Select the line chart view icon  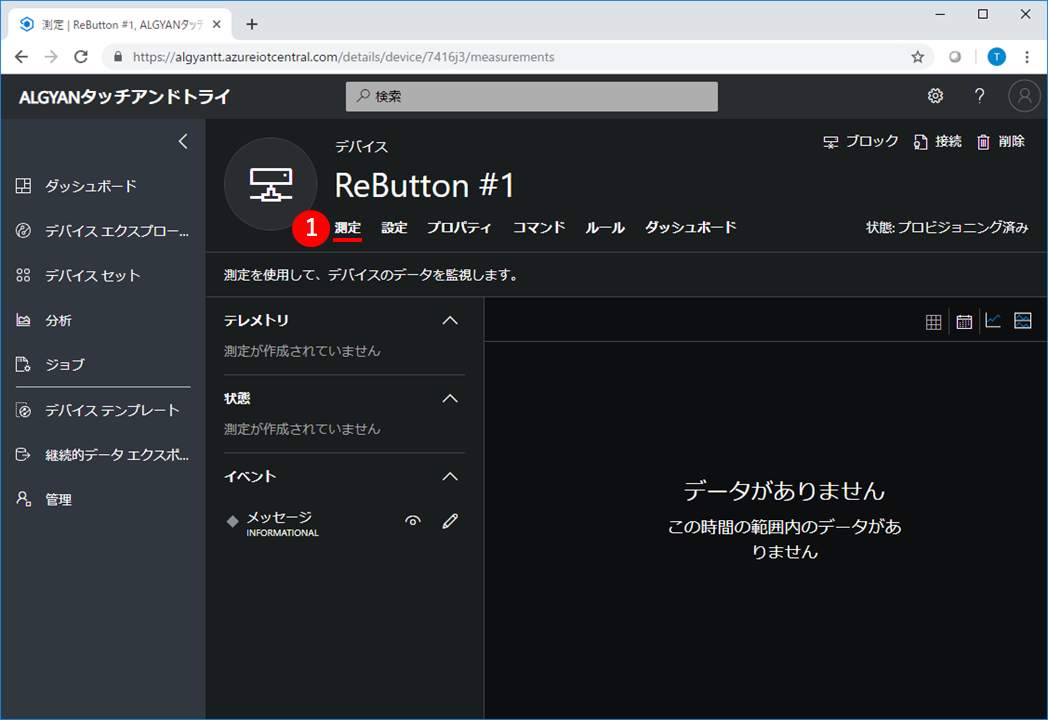[x=993, y=321]
